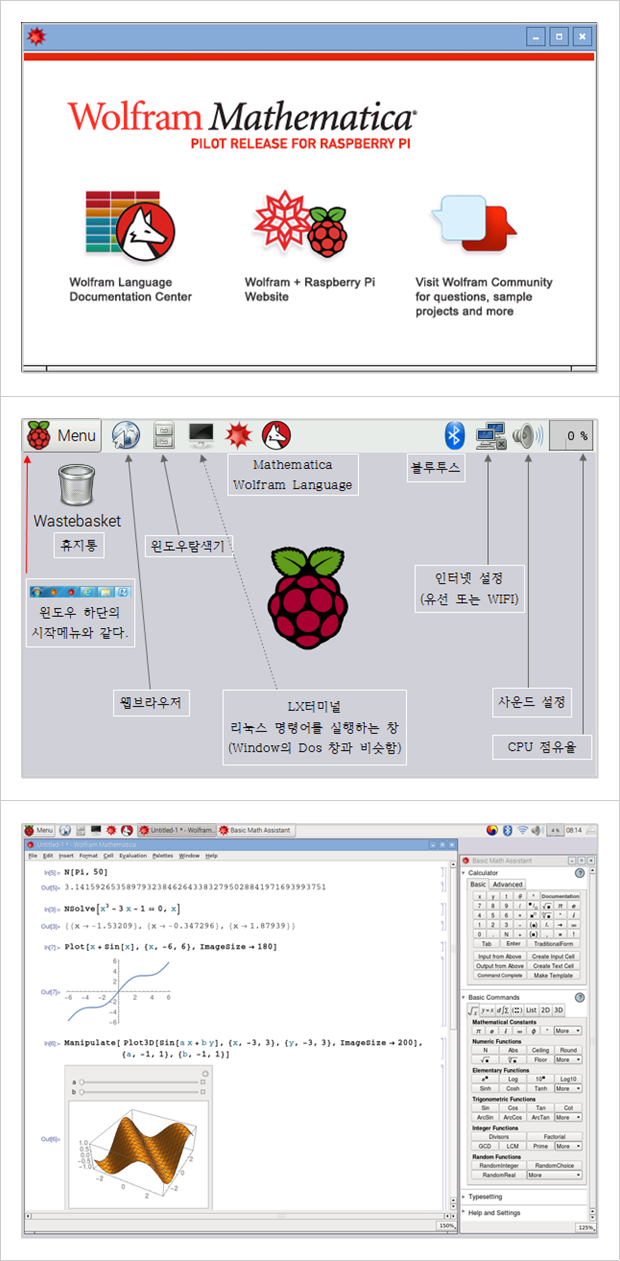Open More dropdown under Numeric Functions

[568, 1059]
